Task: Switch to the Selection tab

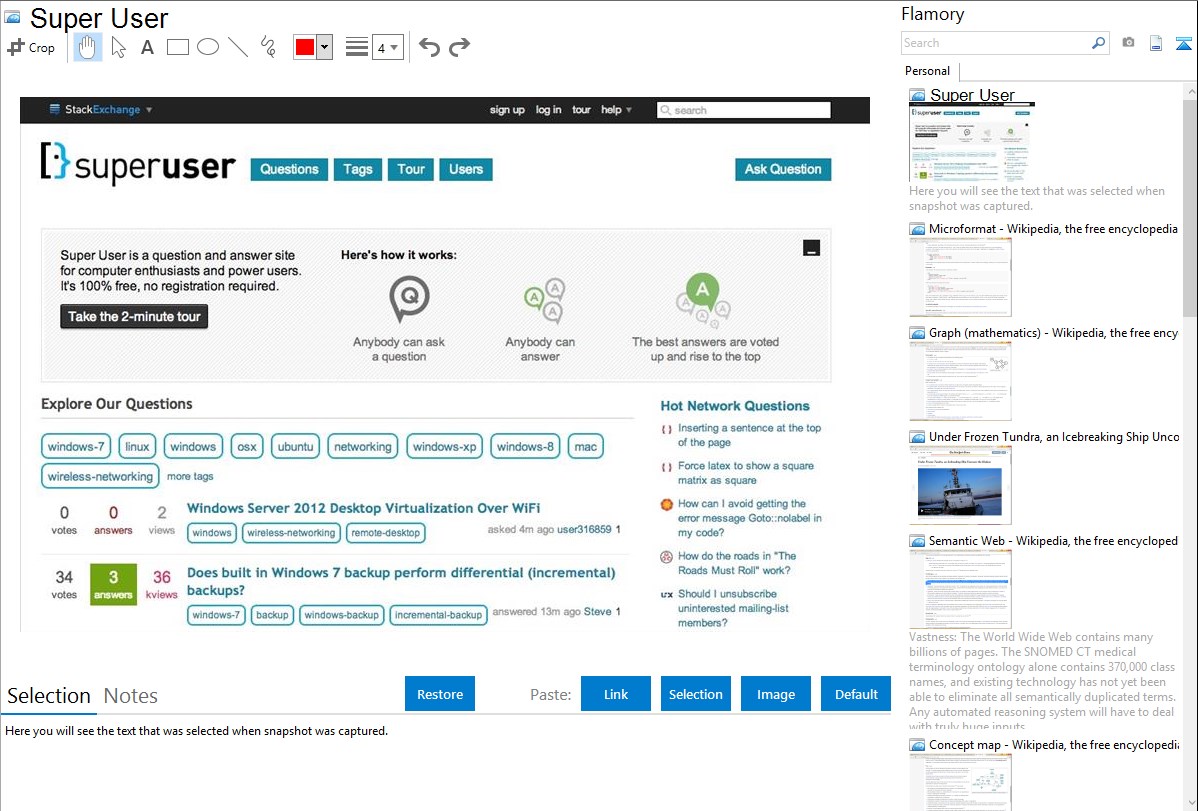Action: [x=49, y=696]
